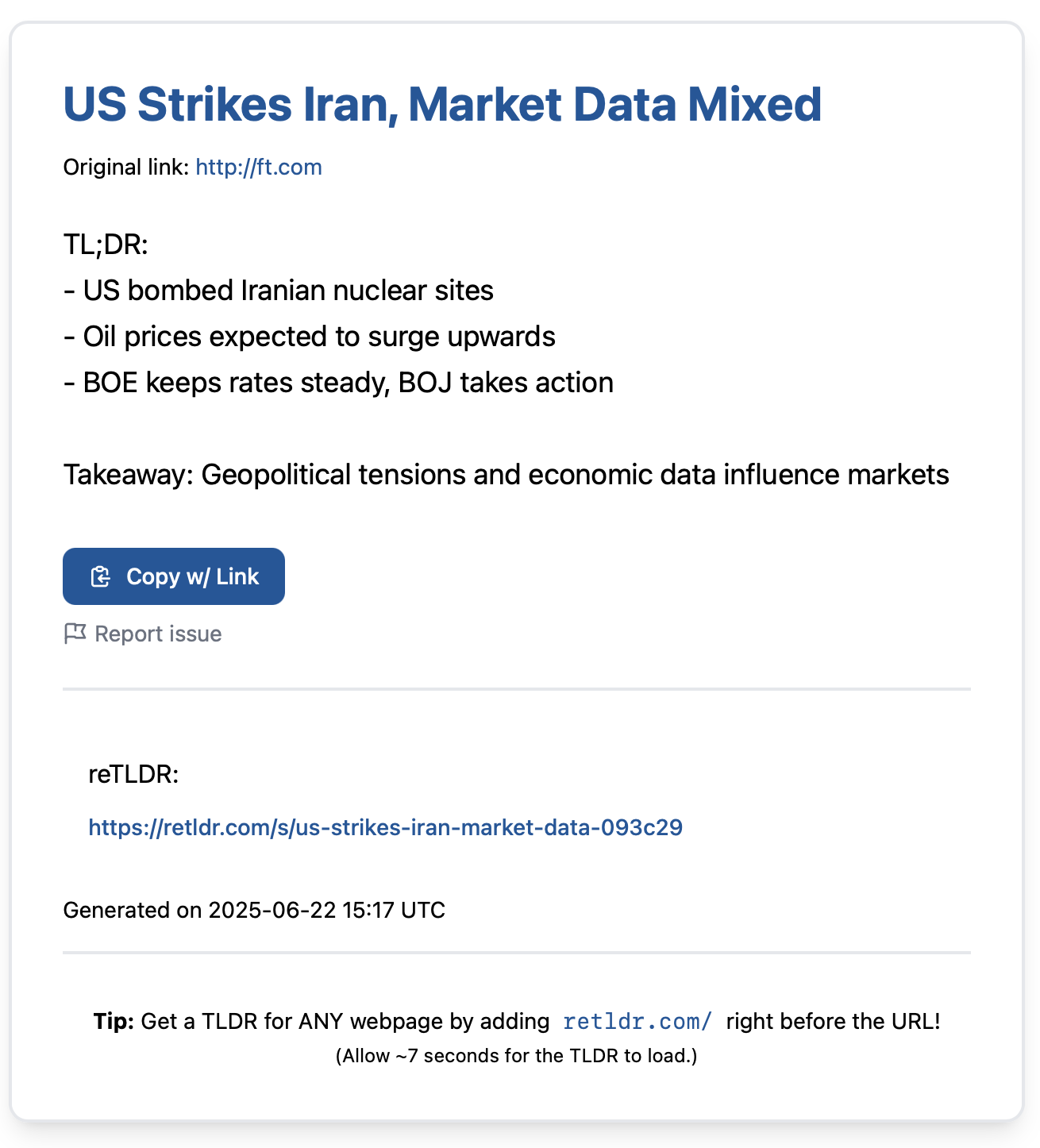Click the Copy w/ Link button
Viewport: 1040px width, 1148px height.
click(x=174, y=576)
